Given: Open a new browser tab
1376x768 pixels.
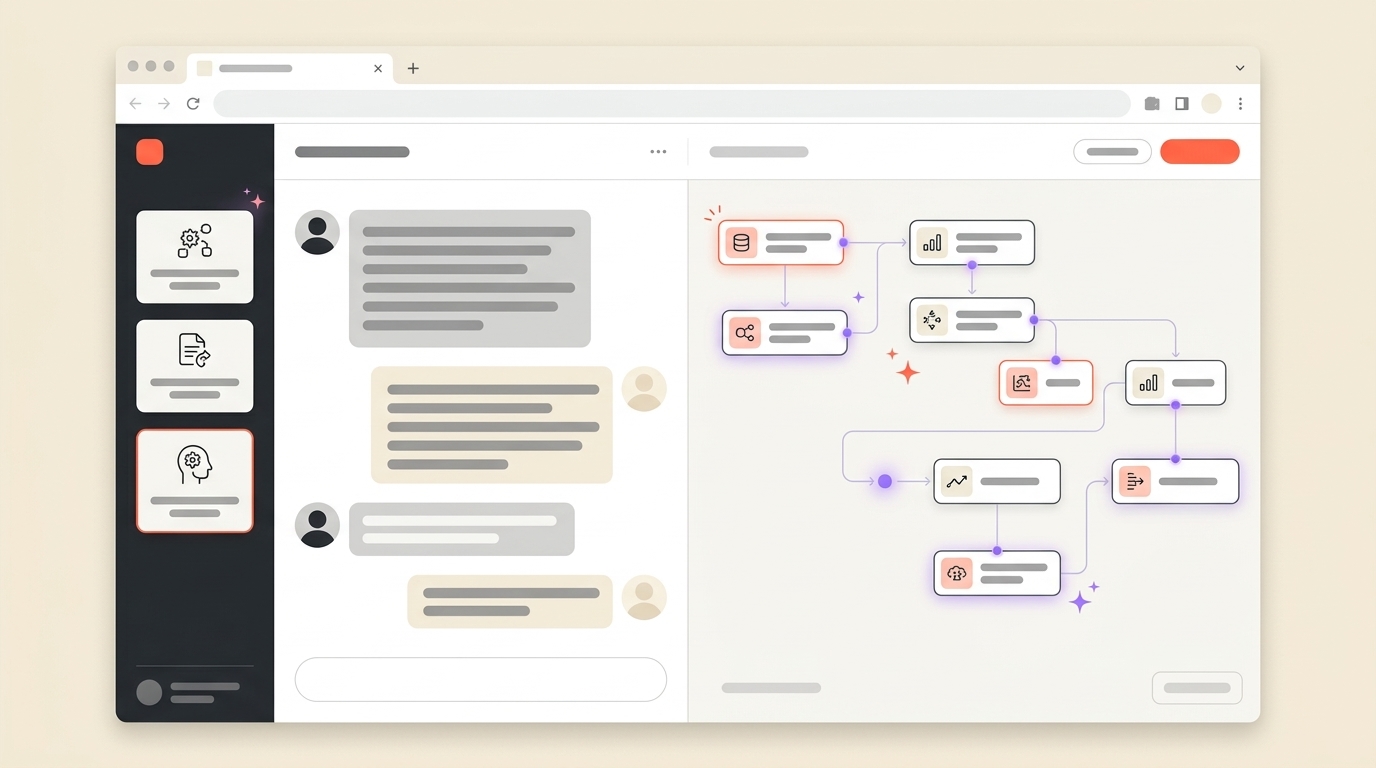Looking at the screenshot, I should pyautogui.click(x=413, y=68).
